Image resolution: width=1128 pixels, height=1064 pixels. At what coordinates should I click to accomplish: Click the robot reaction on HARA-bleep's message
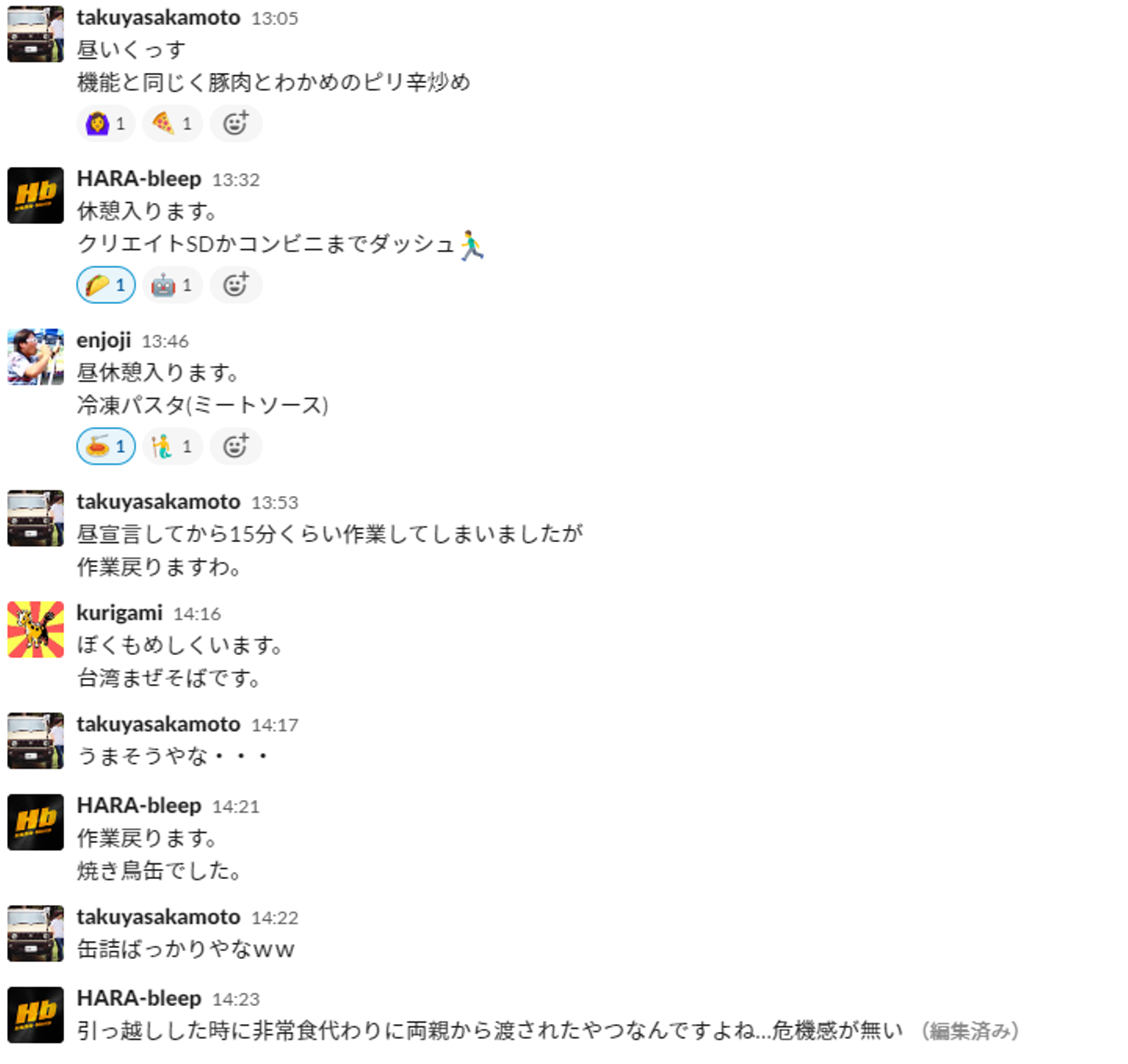[172, 285]
